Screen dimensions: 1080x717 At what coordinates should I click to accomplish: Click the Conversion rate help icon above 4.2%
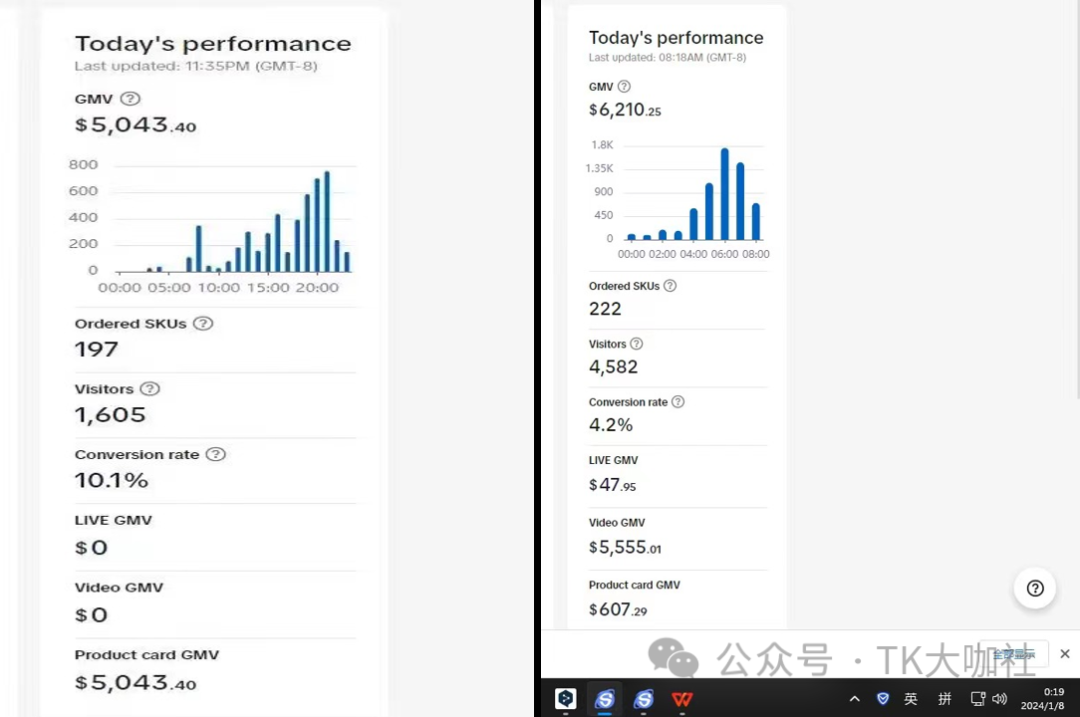tap(678, 401)
